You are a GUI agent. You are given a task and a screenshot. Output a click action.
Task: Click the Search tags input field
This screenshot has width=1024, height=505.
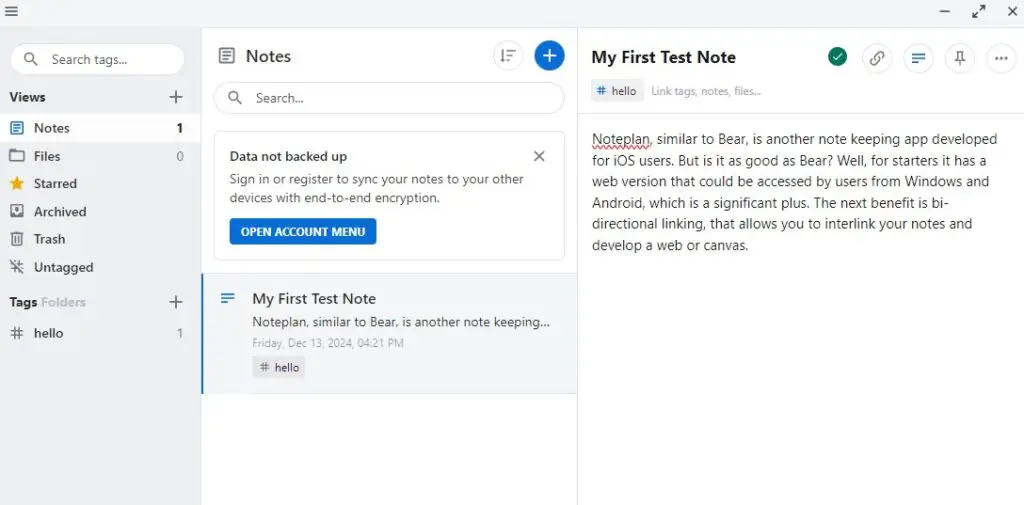pos(98,59)
